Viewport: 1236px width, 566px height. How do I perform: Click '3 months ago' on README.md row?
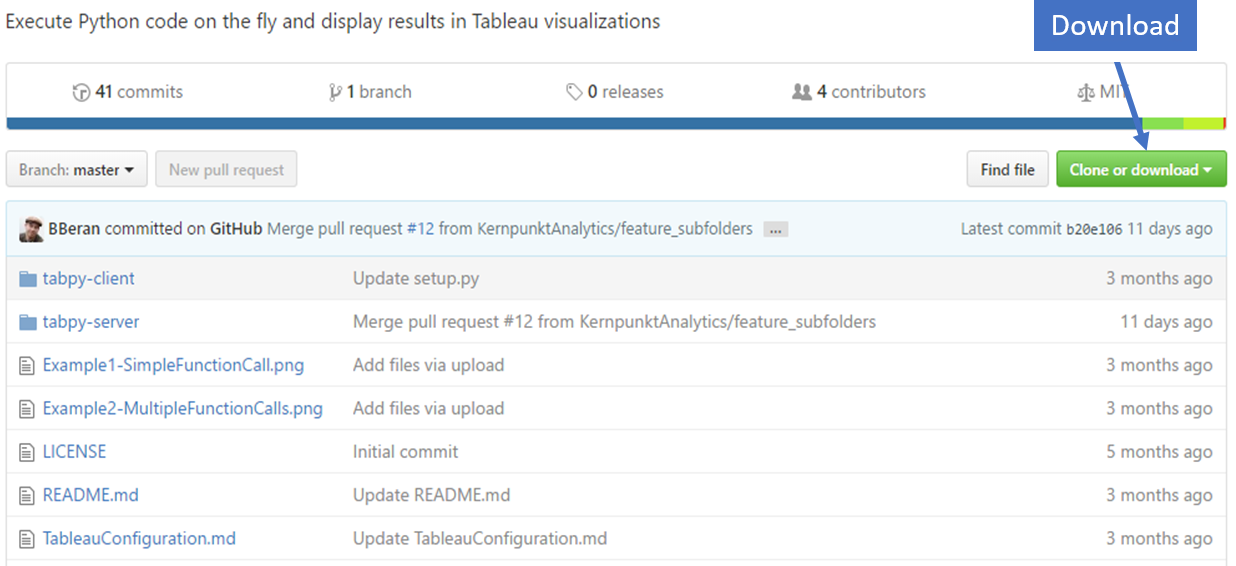pyautogui.click(x=1159, y=495)
